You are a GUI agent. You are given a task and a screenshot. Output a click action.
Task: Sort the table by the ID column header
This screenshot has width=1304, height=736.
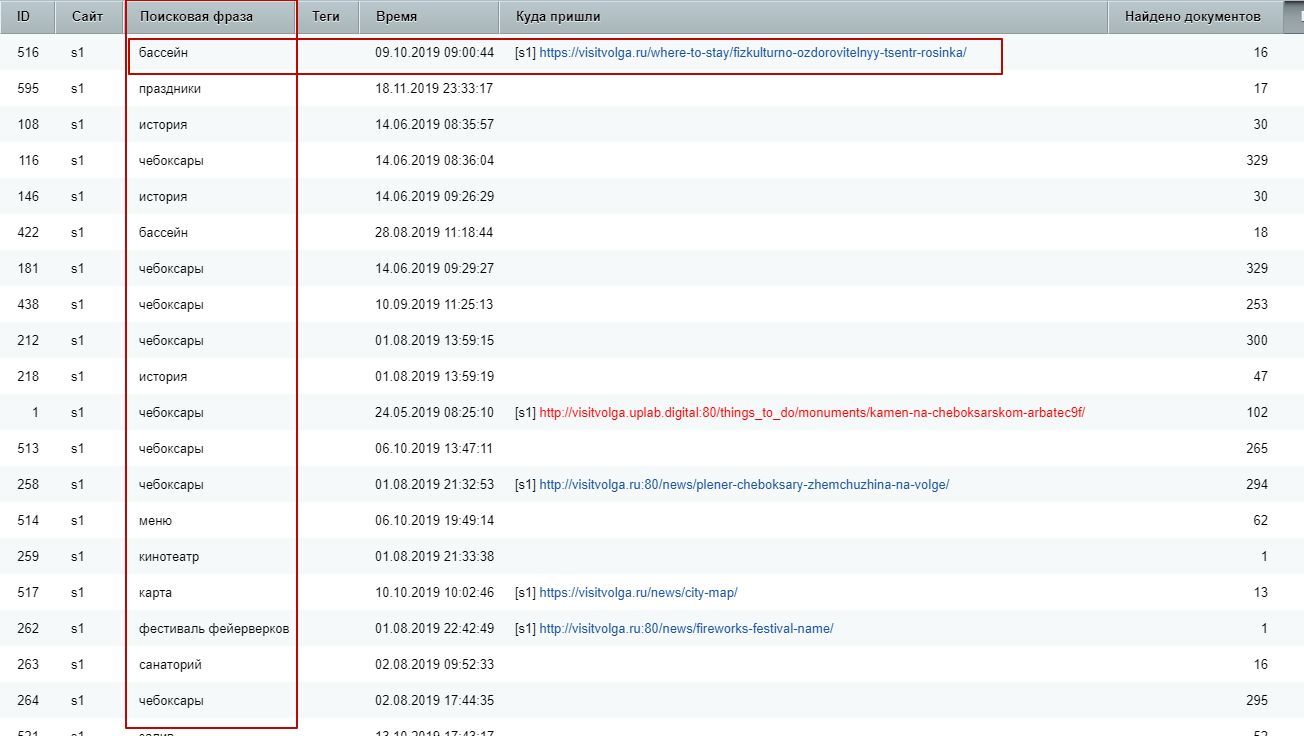click(27, 17)
